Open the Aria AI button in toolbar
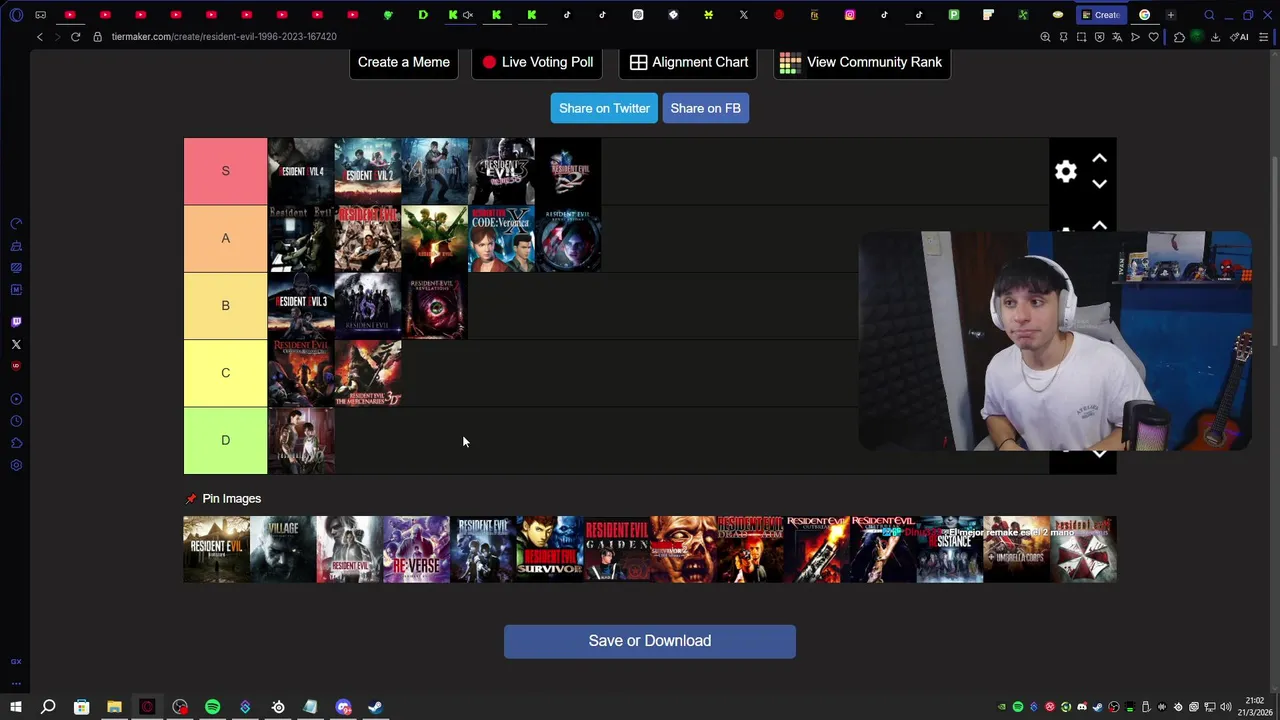This screenshot has height=720, width=1280. [x=1240, y=37]
